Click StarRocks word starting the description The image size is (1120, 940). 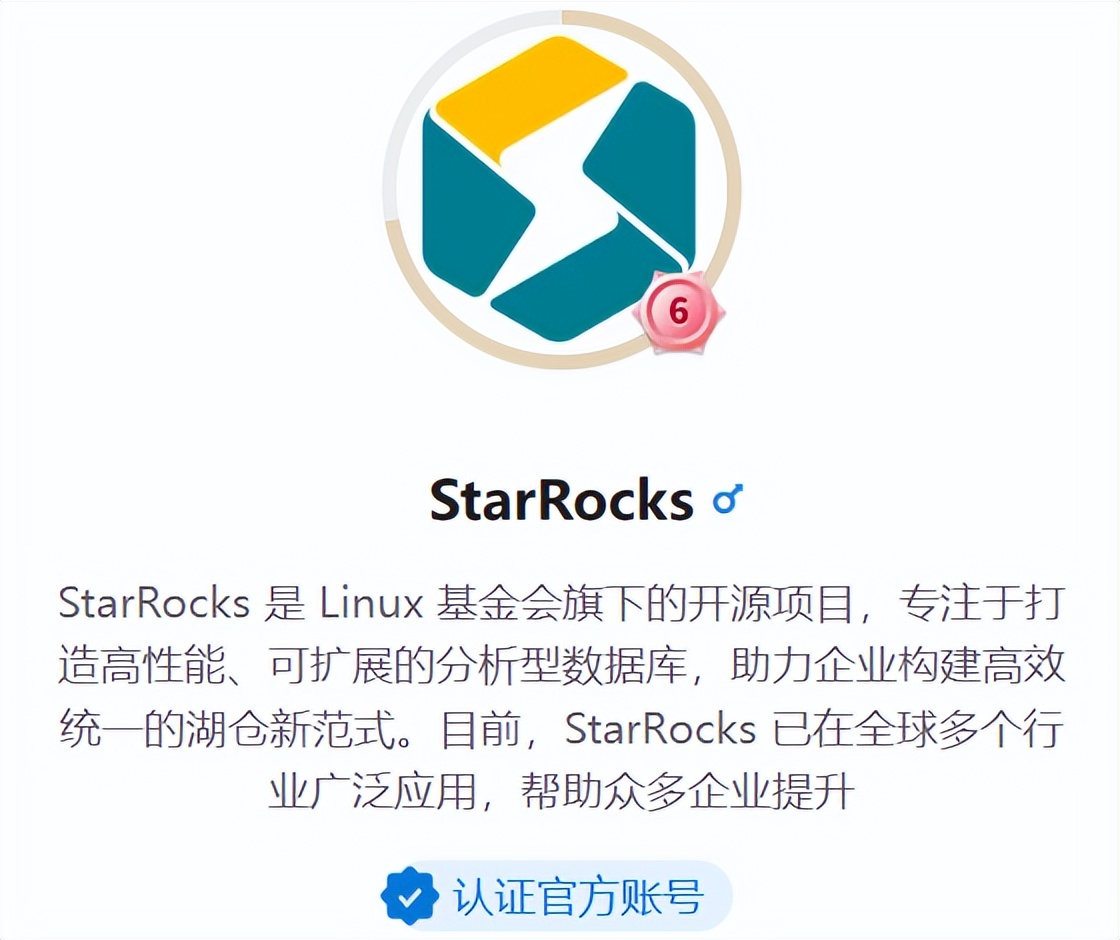click(154, 604)
